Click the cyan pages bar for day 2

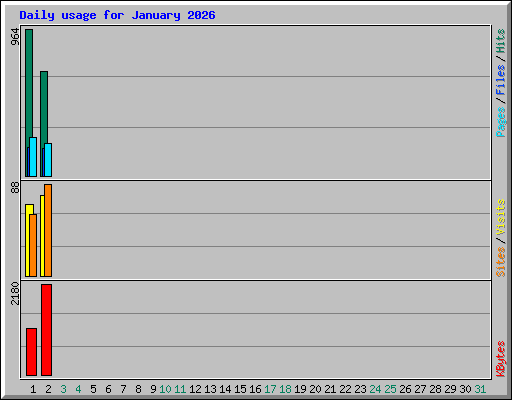pos(48,160)
